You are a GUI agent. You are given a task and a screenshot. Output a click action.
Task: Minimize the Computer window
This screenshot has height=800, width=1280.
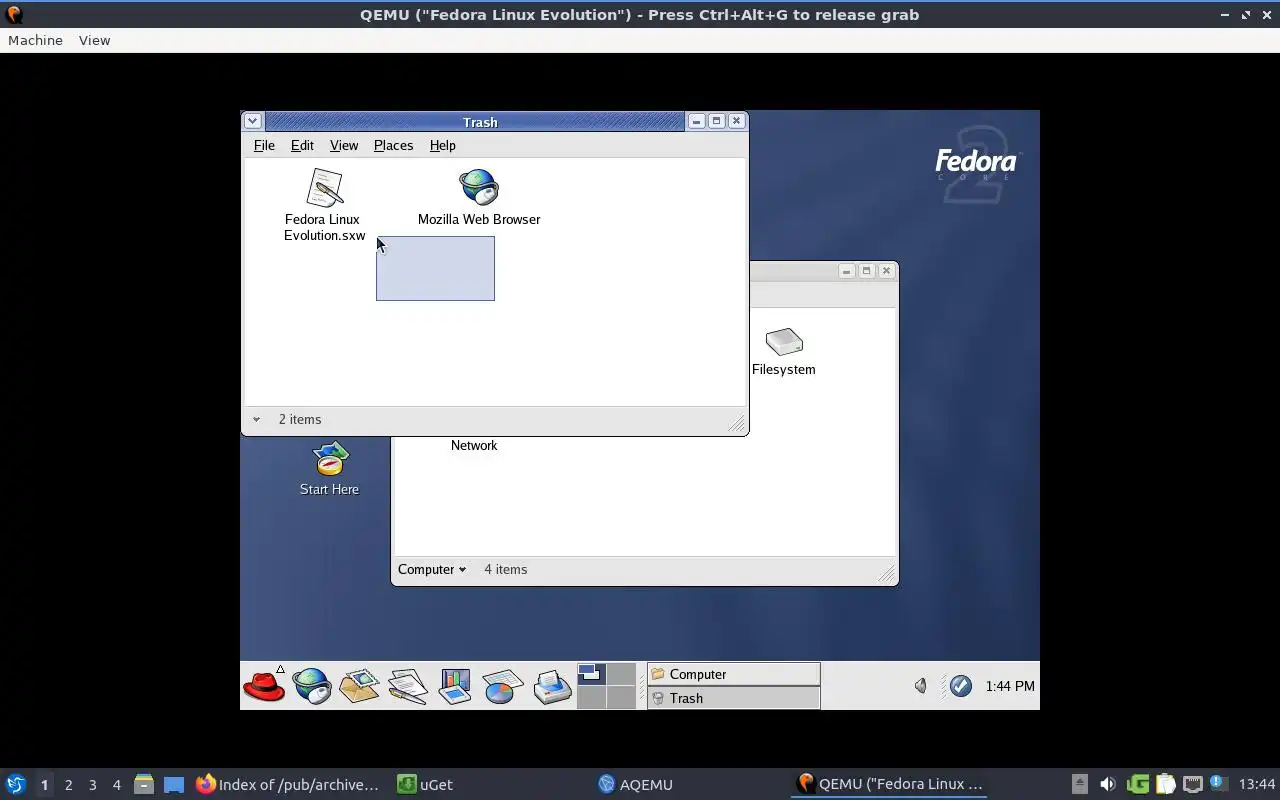(846, 271)
